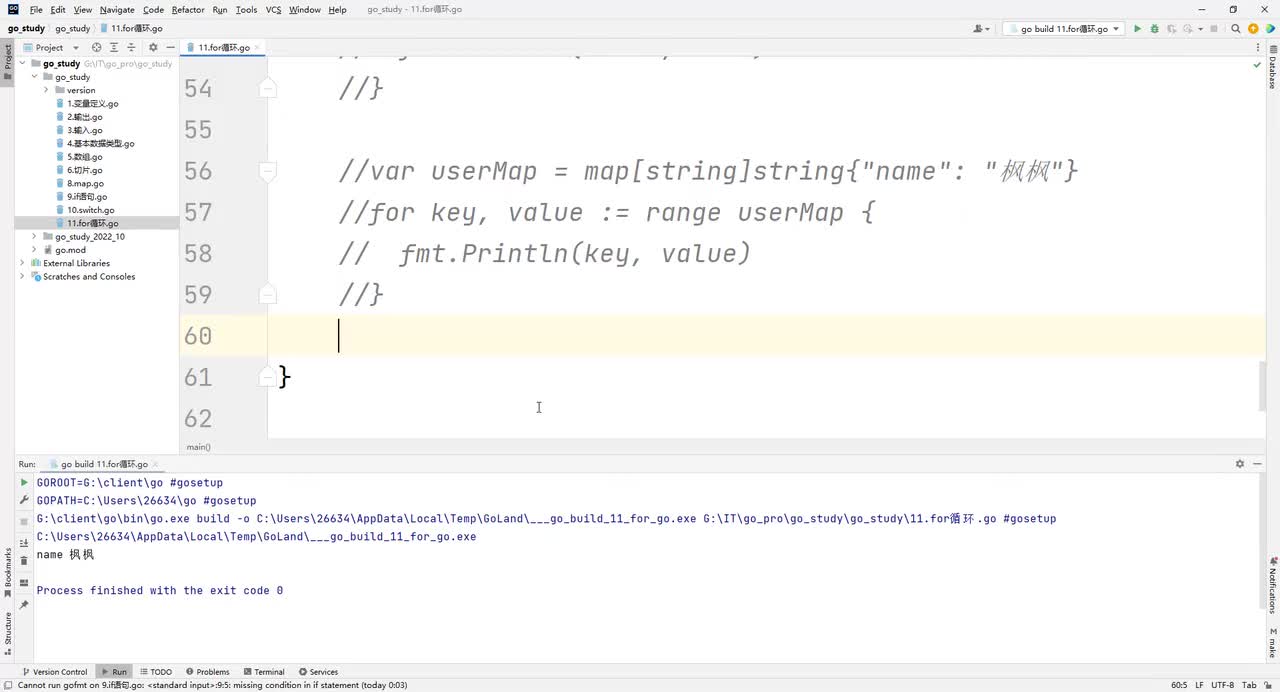1280x692 pixels.
Task: Click Scroll to End icon in Run panel
Action: click(25, 543)
